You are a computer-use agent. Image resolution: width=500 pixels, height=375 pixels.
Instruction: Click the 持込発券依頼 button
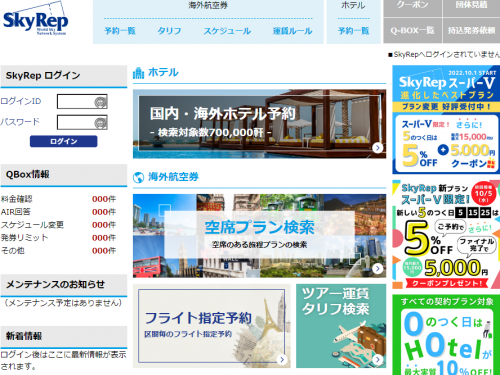(x=471, y=30)
